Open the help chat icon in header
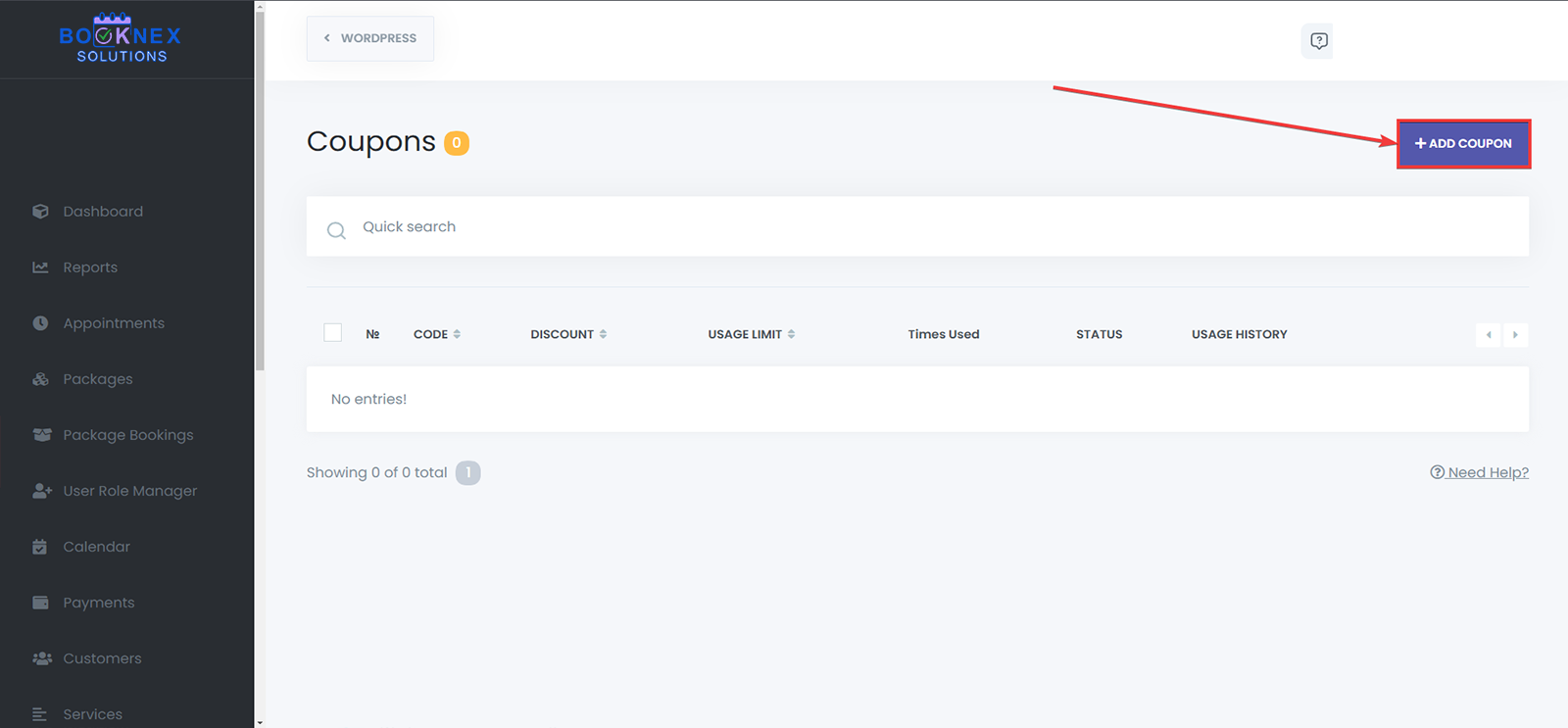Screen dimensions: 1568x728 click(x=1318, y=41)
